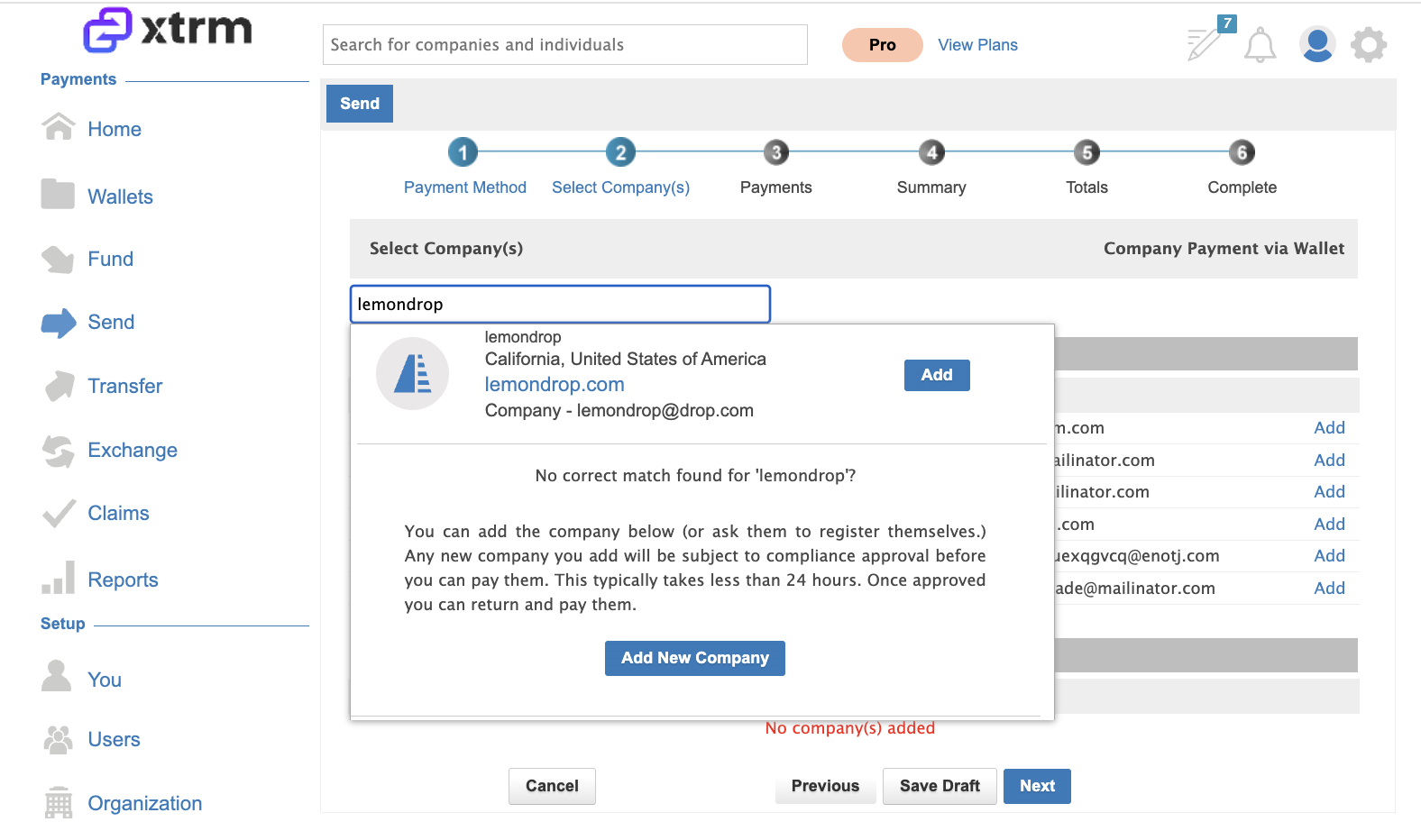Click the blue Send tab button
Screen dimensions: 1421x840
click(x=360, y=104)
